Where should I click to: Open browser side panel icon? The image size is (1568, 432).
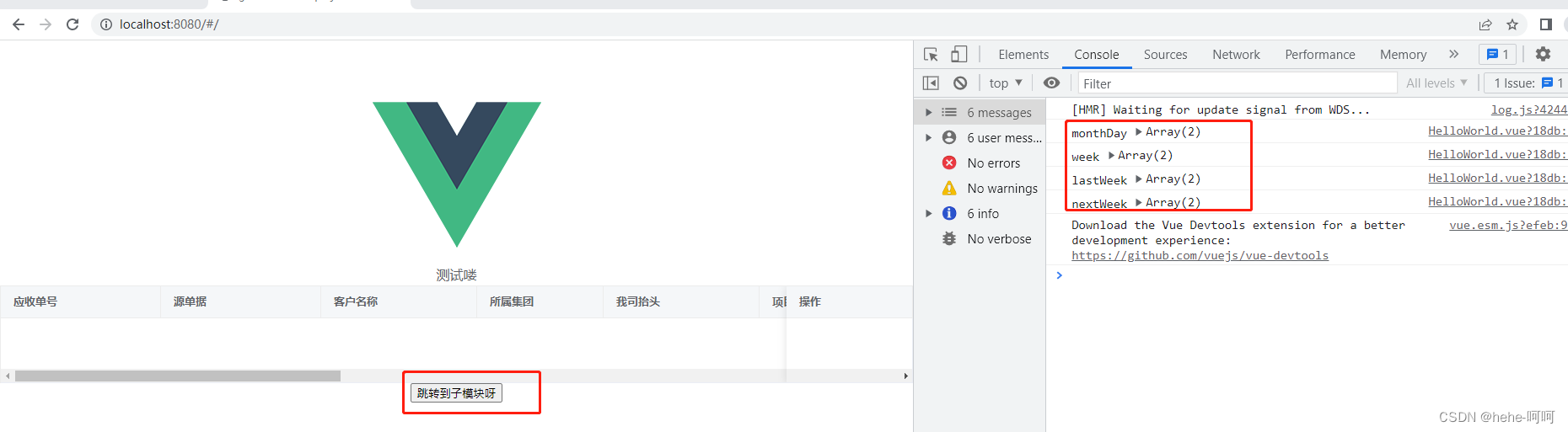(1545, 24)
